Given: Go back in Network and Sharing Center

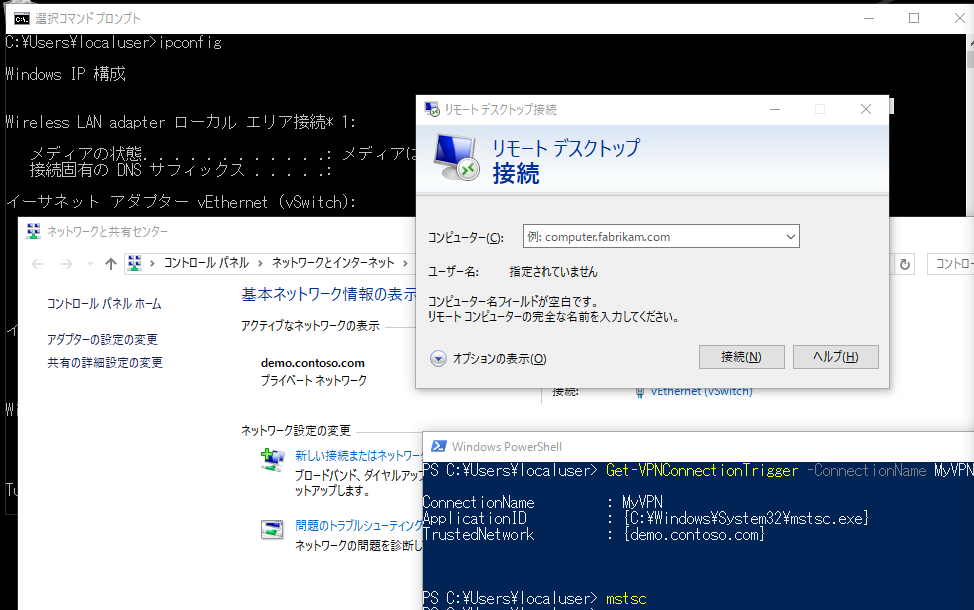Looking at the screenshot, I should (x=37, y=264).
